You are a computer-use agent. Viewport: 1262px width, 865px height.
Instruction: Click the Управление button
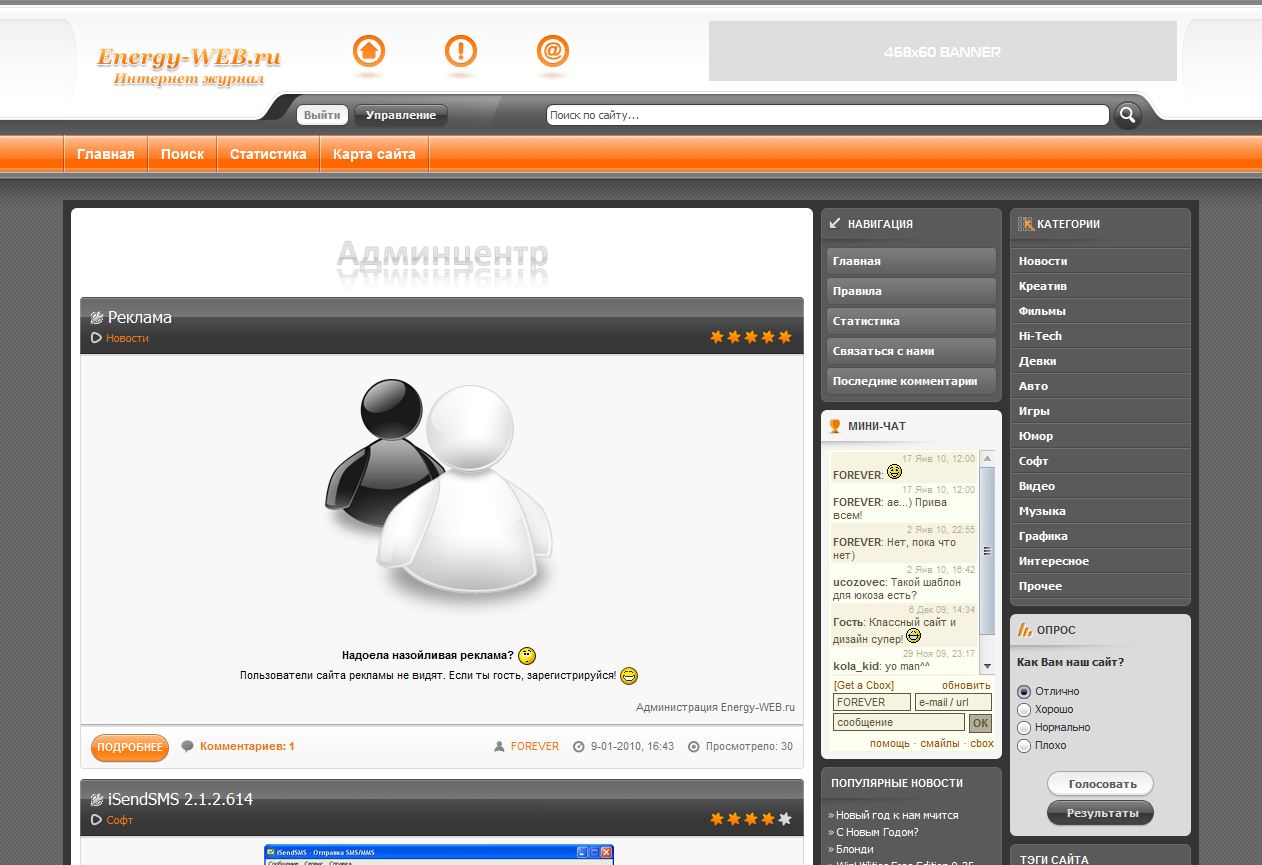pos(401,115)
